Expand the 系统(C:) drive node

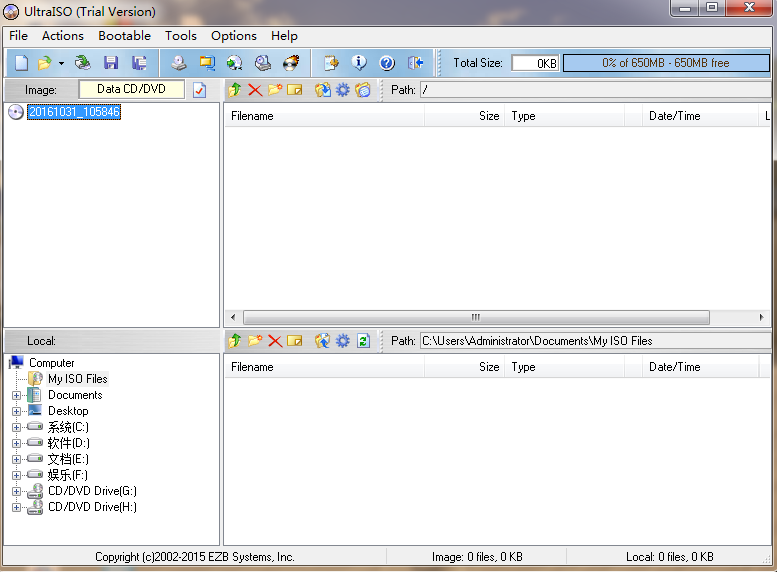(x=16, y=427)
